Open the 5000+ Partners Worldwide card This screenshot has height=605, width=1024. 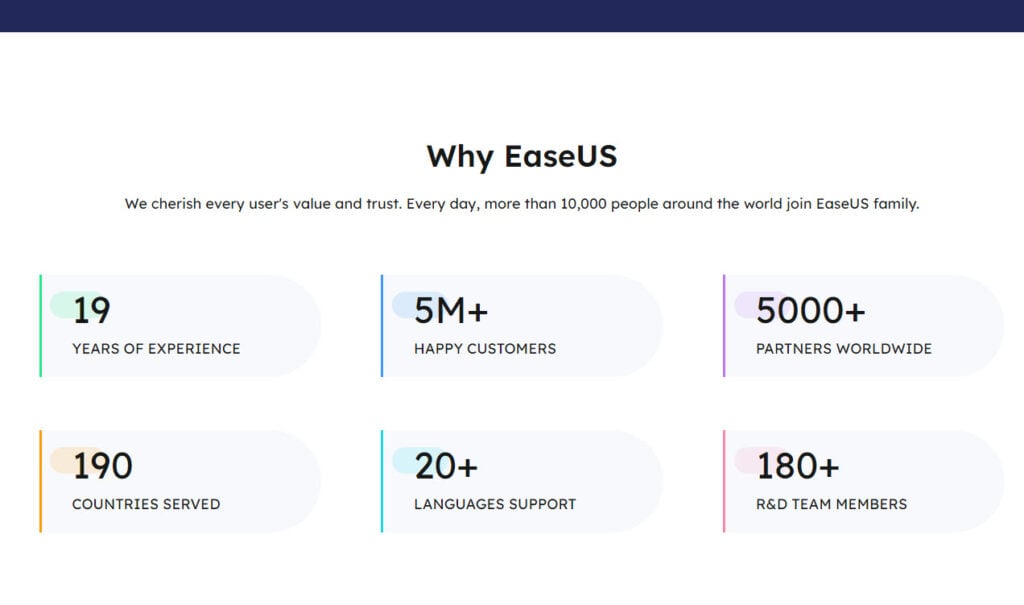pos(863,325)
